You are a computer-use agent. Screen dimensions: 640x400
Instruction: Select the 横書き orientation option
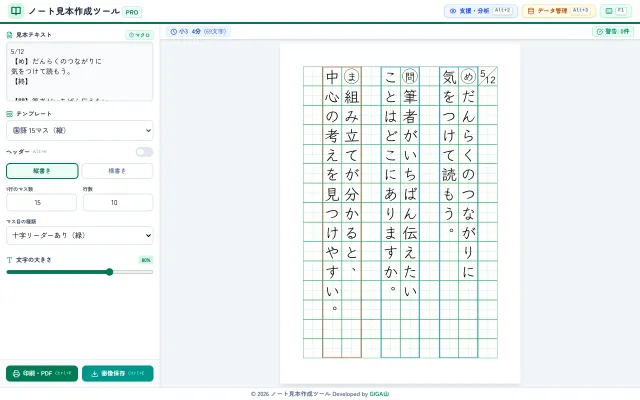point(118,171)
